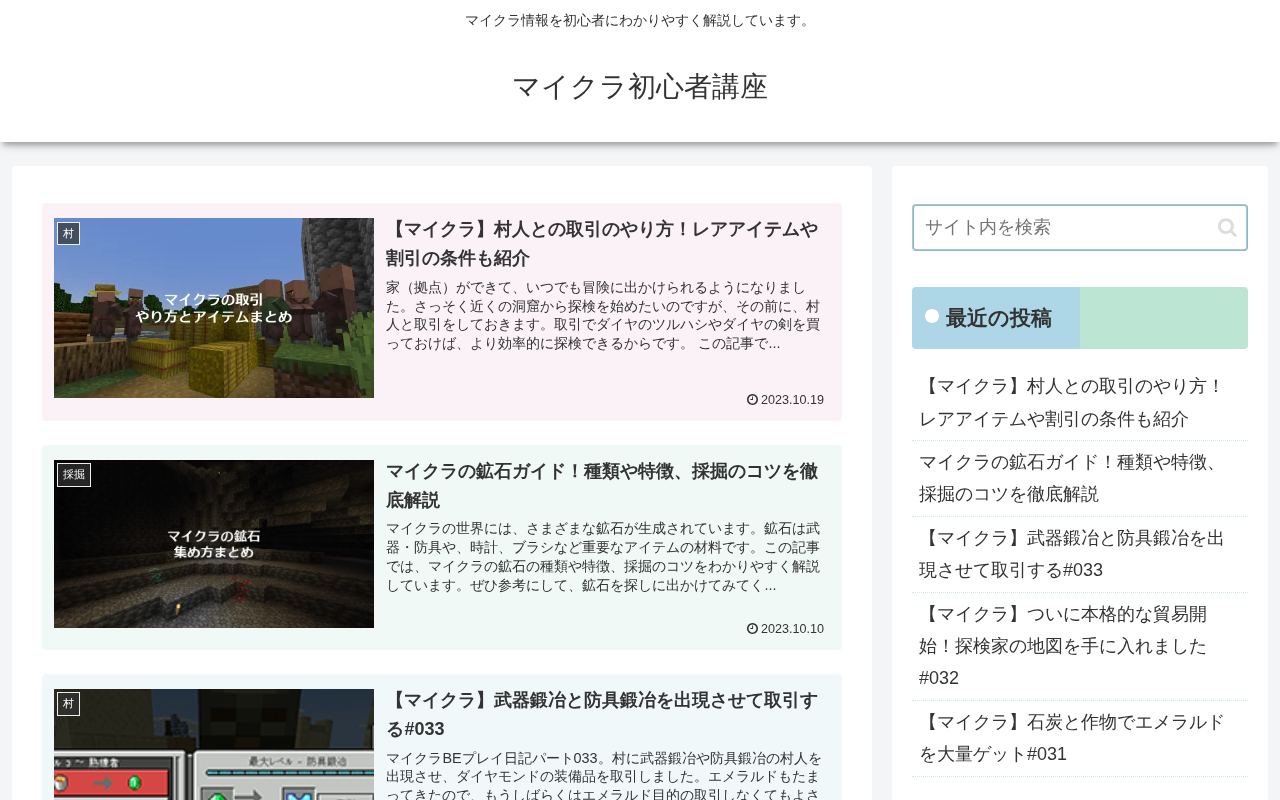Image resolution: width=1280 pixels, height=800 pixels.
Task: Click the 村 tag on the blacksmith post thumbnail
Action: tap(68, 704)
